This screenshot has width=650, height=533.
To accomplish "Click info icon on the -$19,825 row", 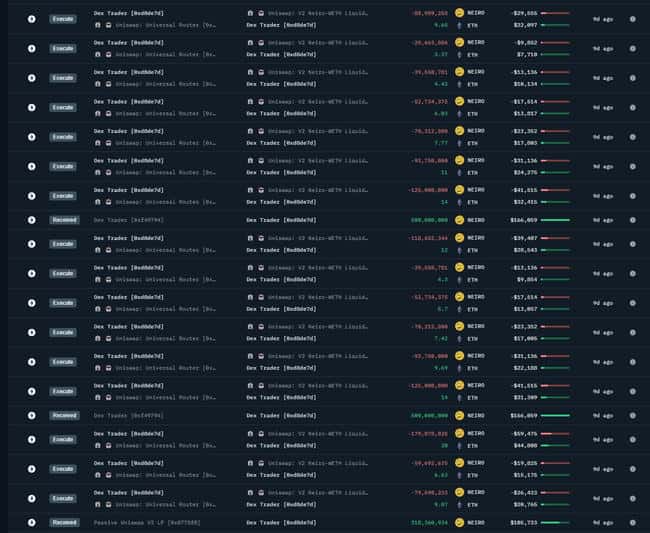I will tap(632, 467).
